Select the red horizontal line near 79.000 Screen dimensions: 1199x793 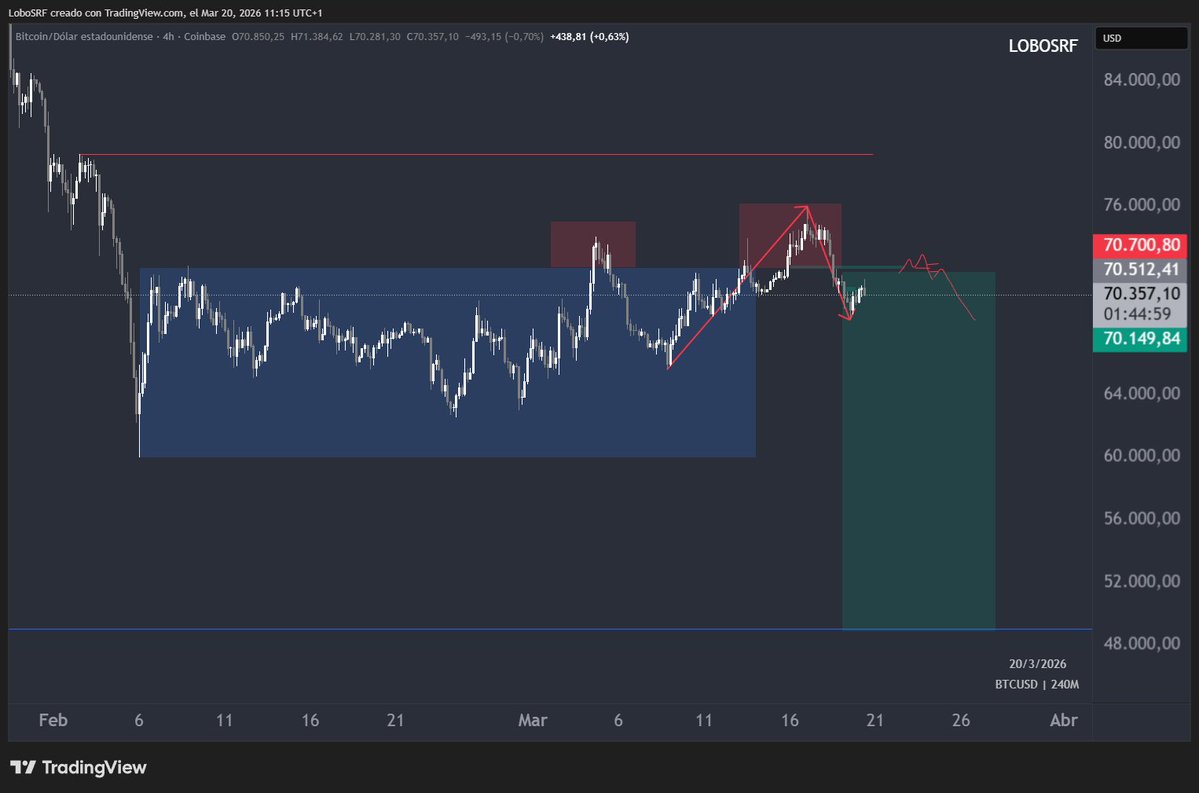[476, 154]
